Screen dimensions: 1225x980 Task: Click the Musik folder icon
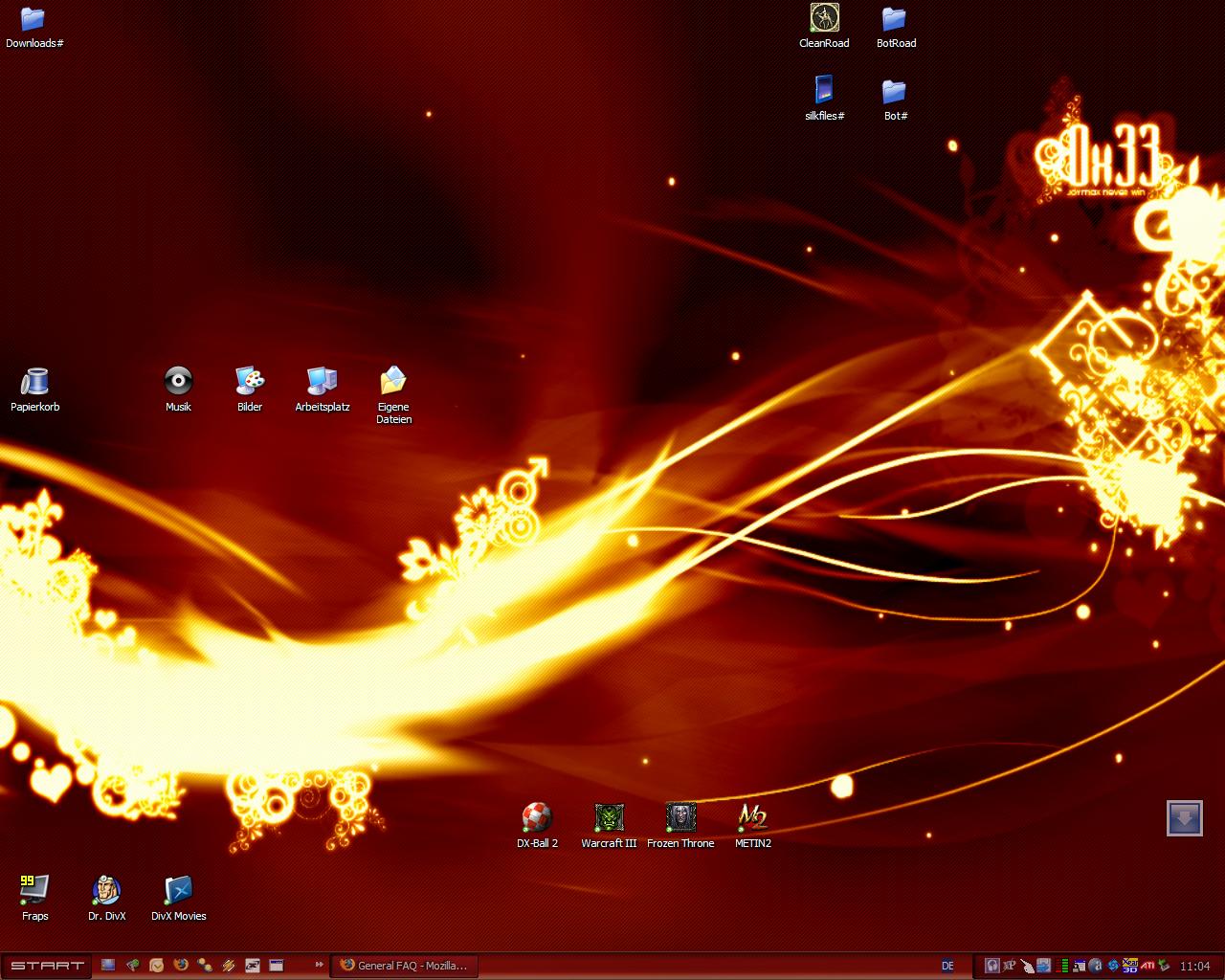coord(178,382)
